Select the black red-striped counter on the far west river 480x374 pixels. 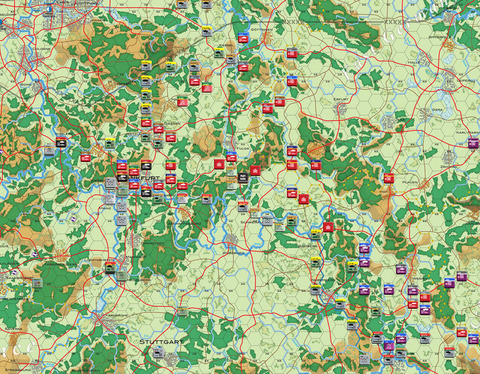(x=61, y=142)
